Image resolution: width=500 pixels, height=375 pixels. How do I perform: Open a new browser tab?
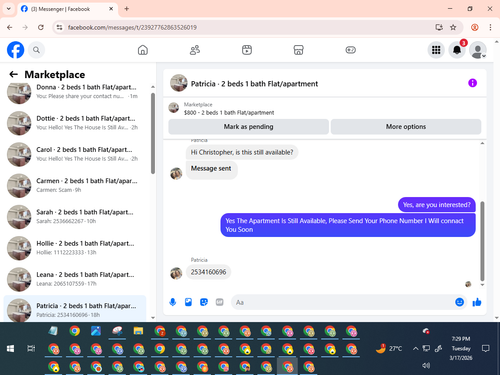pyautogui.click(x=127, y=9)
